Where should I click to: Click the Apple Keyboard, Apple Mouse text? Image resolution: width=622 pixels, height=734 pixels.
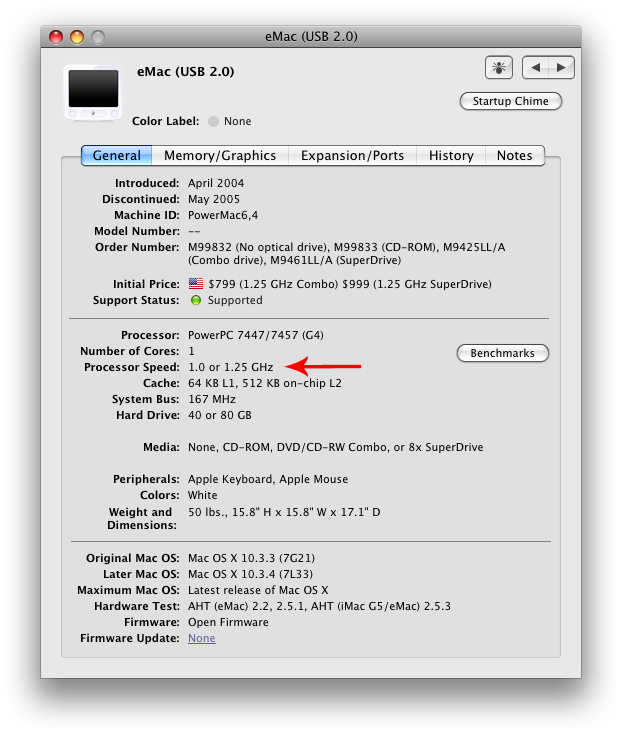coord(268,479)
